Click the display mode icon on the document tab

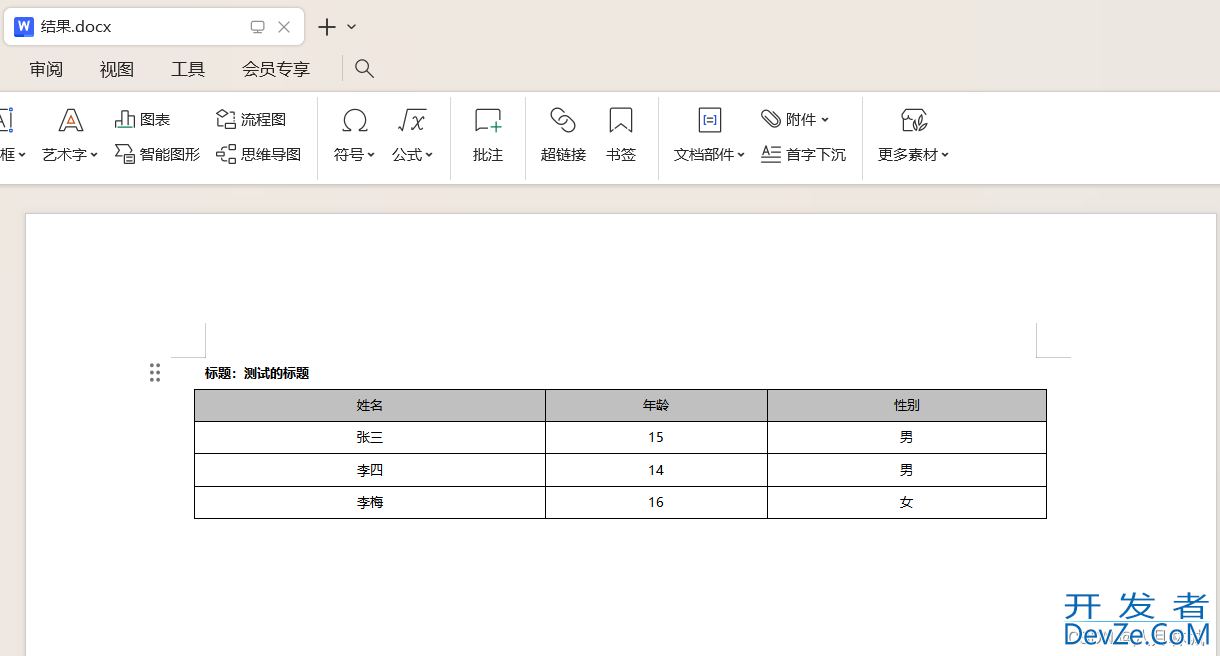[257, 27]
